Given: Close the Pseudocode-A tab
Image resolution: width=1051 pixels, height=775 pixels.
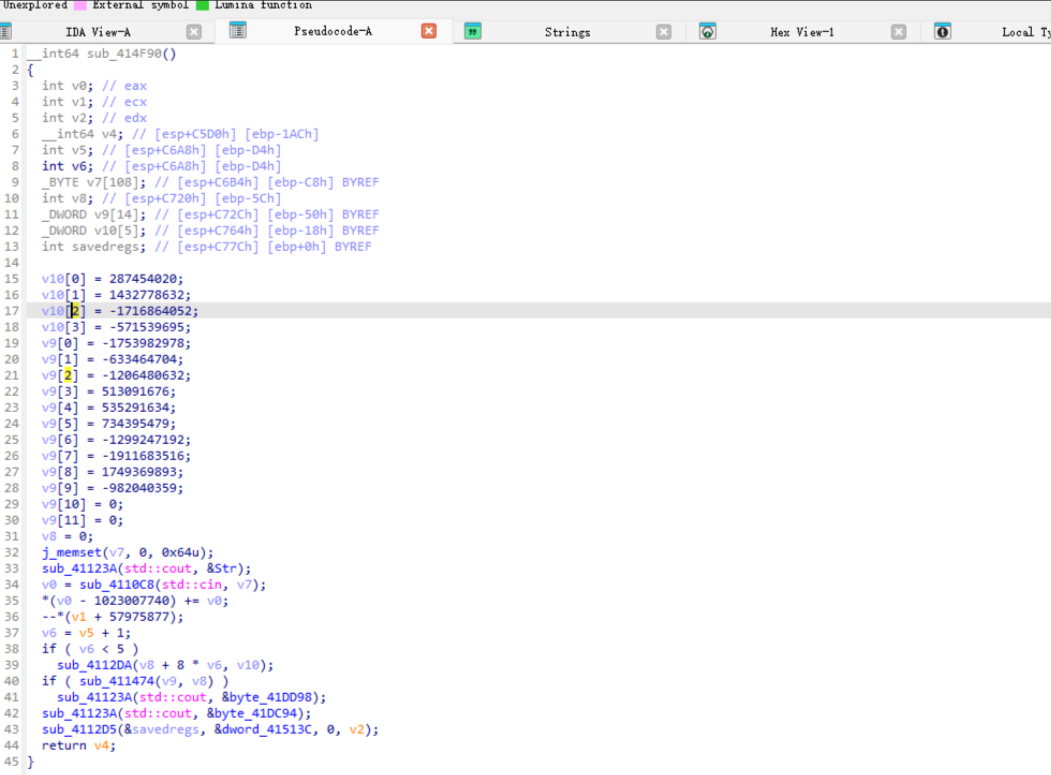Looking at the screenshot, I should pos(429,31).
